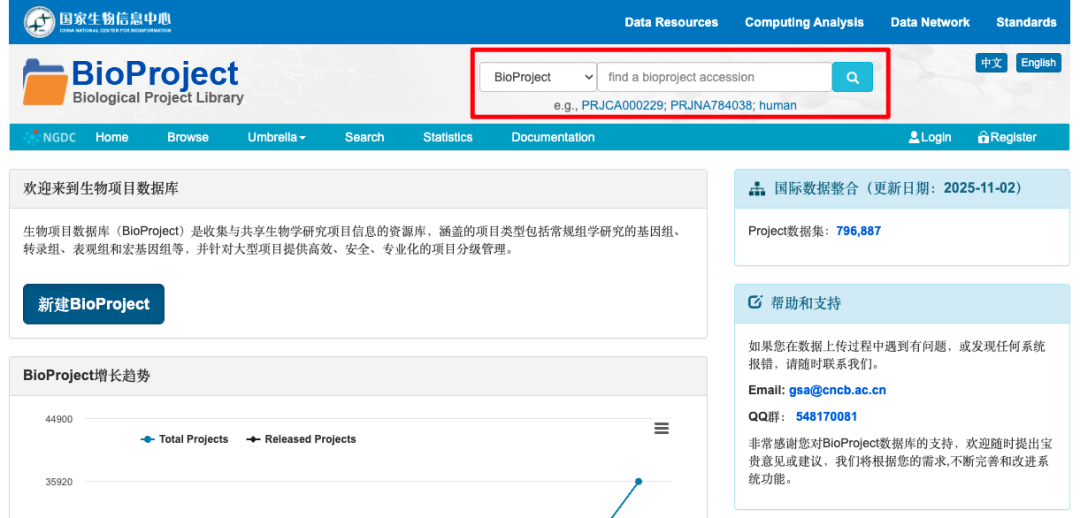Open the chart hamburger menu icon
This screenshot has height=518, width=1080.
pos(661,428)
